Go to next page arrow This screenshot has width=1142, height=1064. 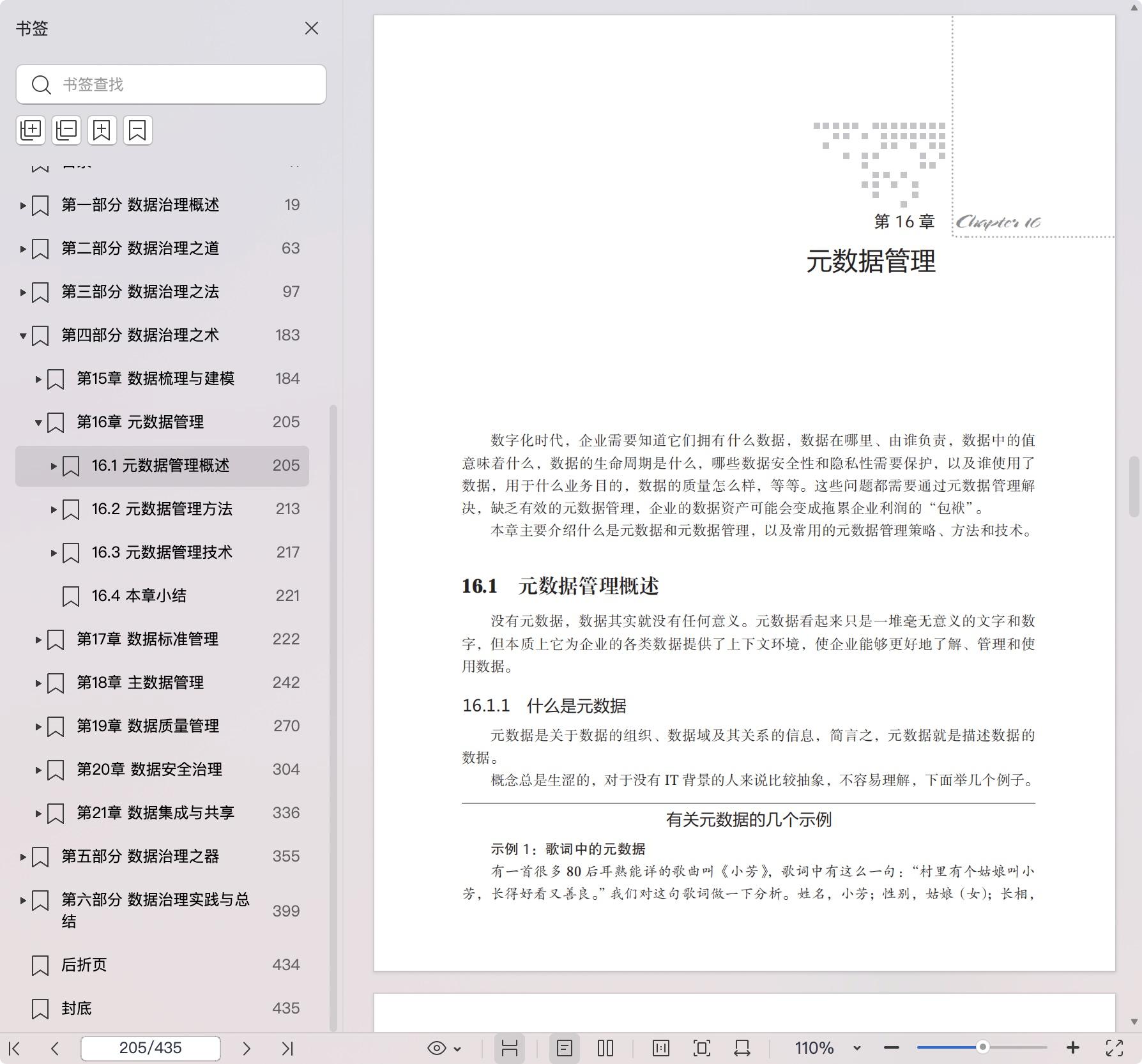(247, 1048)
